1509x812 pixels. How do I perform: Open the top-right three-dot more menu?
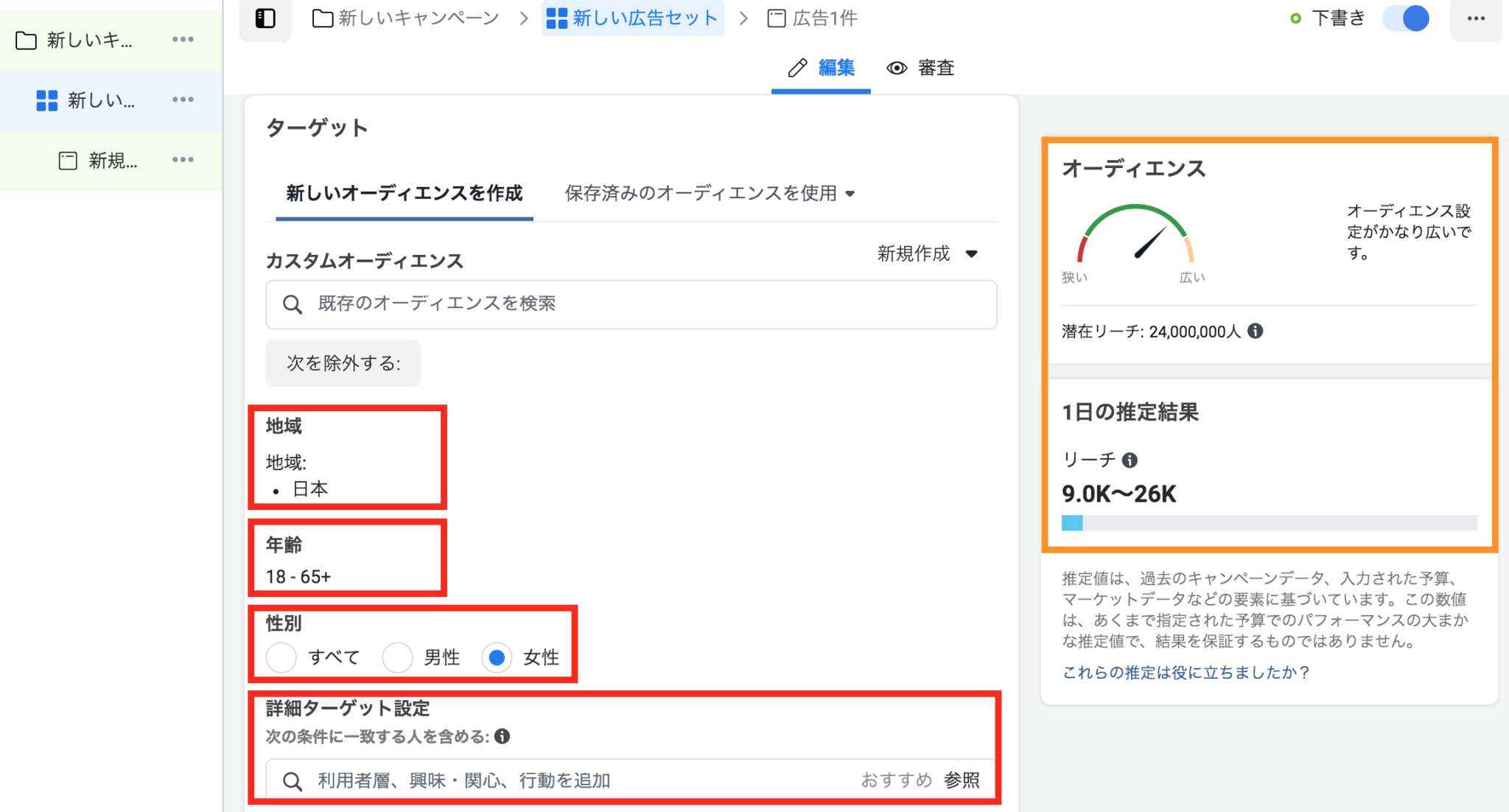point(1476,18)
